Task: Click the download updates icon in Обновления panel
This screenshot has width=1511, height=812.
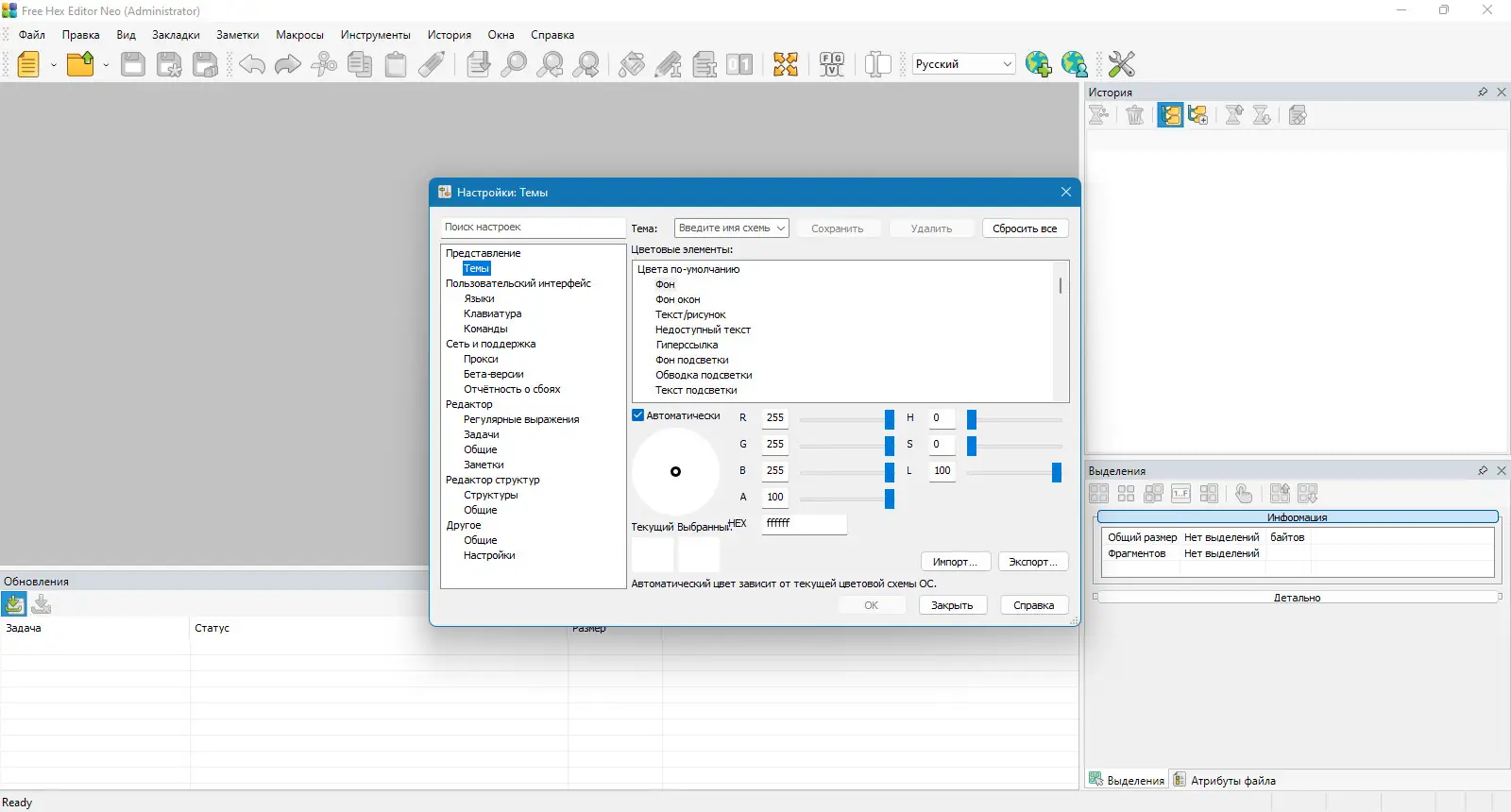Action: coord(14,604)
